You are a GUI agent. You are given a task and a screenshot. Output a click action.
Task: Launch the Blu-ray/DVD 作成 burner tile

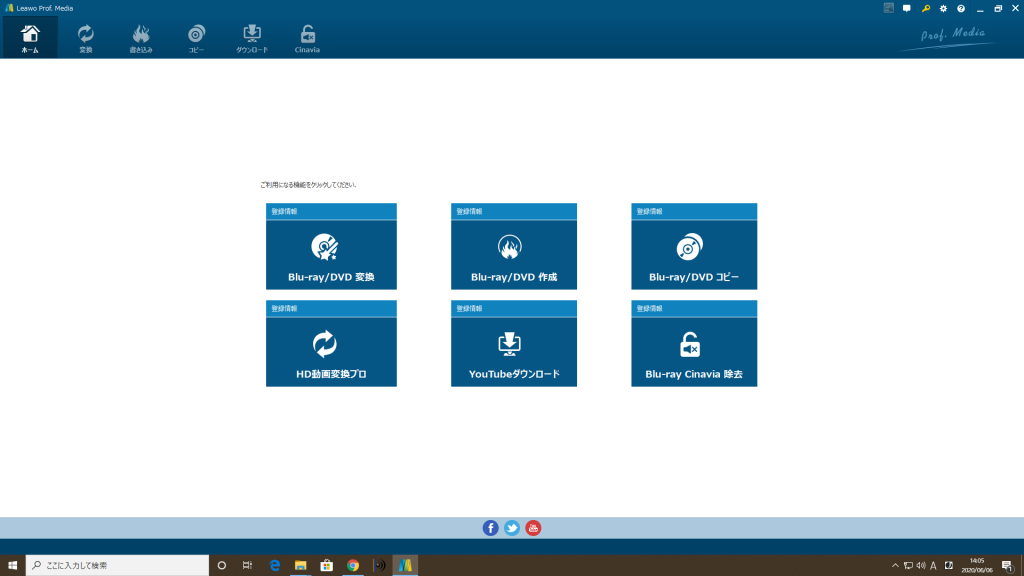tap(513, 254)
